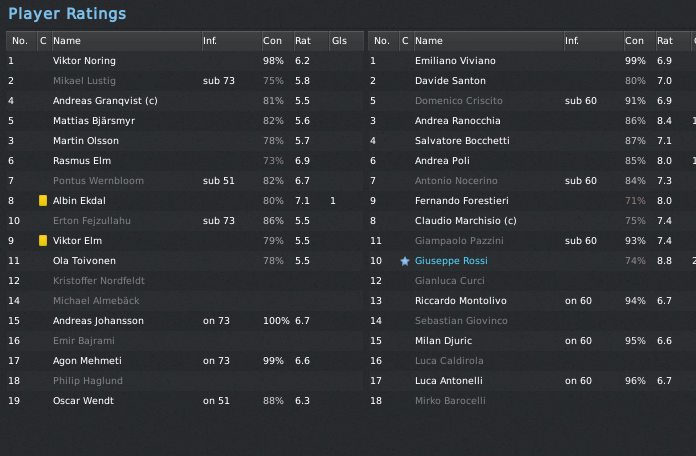Screen dimensions: 696x456
Task: Select Andrea Ranocchia's row
Action: [457, 121]
